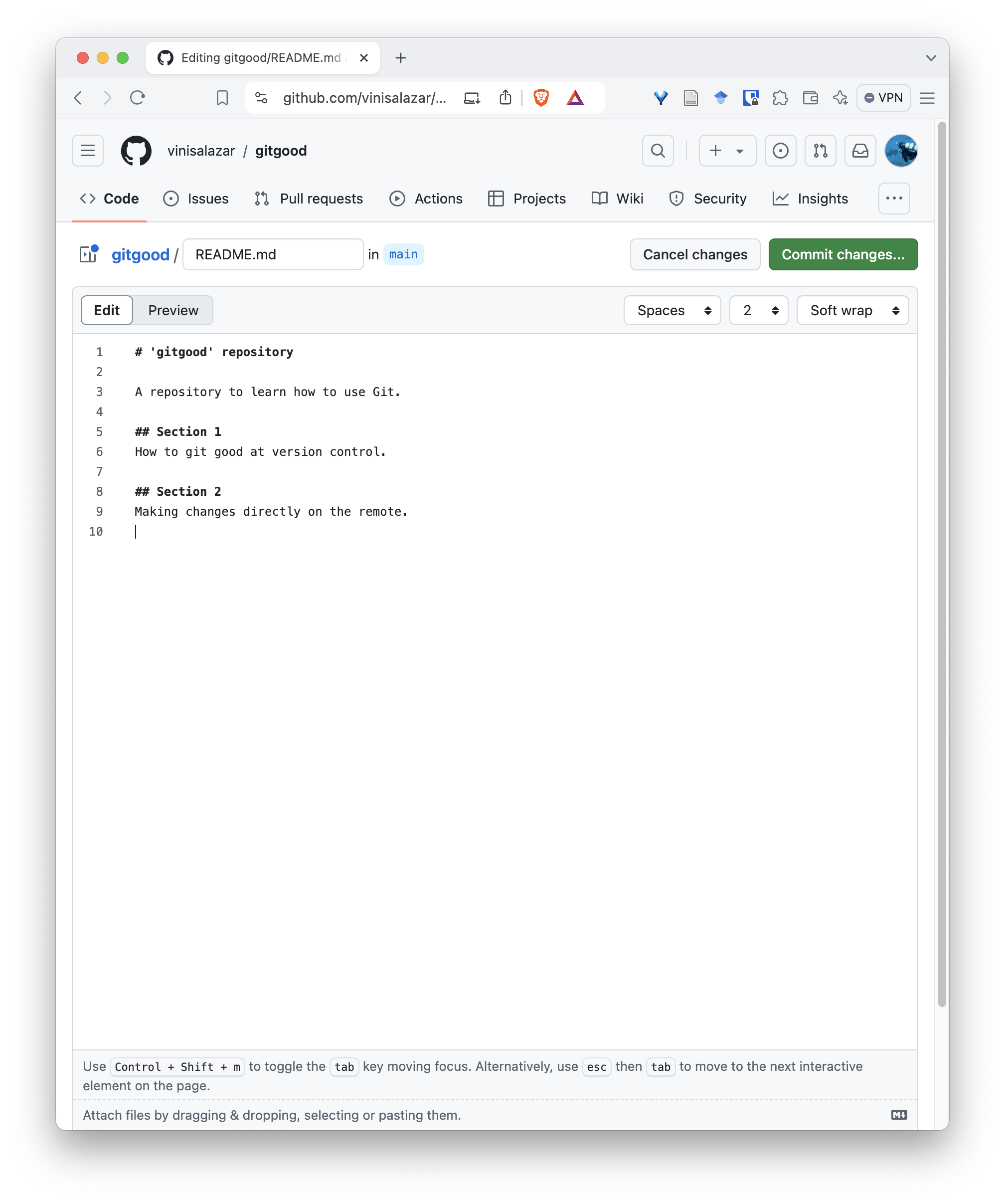This screenshot has height=1204, width=1005.
Task: Open the Spaces indent mode dropdown
Action: pos(672,310)
